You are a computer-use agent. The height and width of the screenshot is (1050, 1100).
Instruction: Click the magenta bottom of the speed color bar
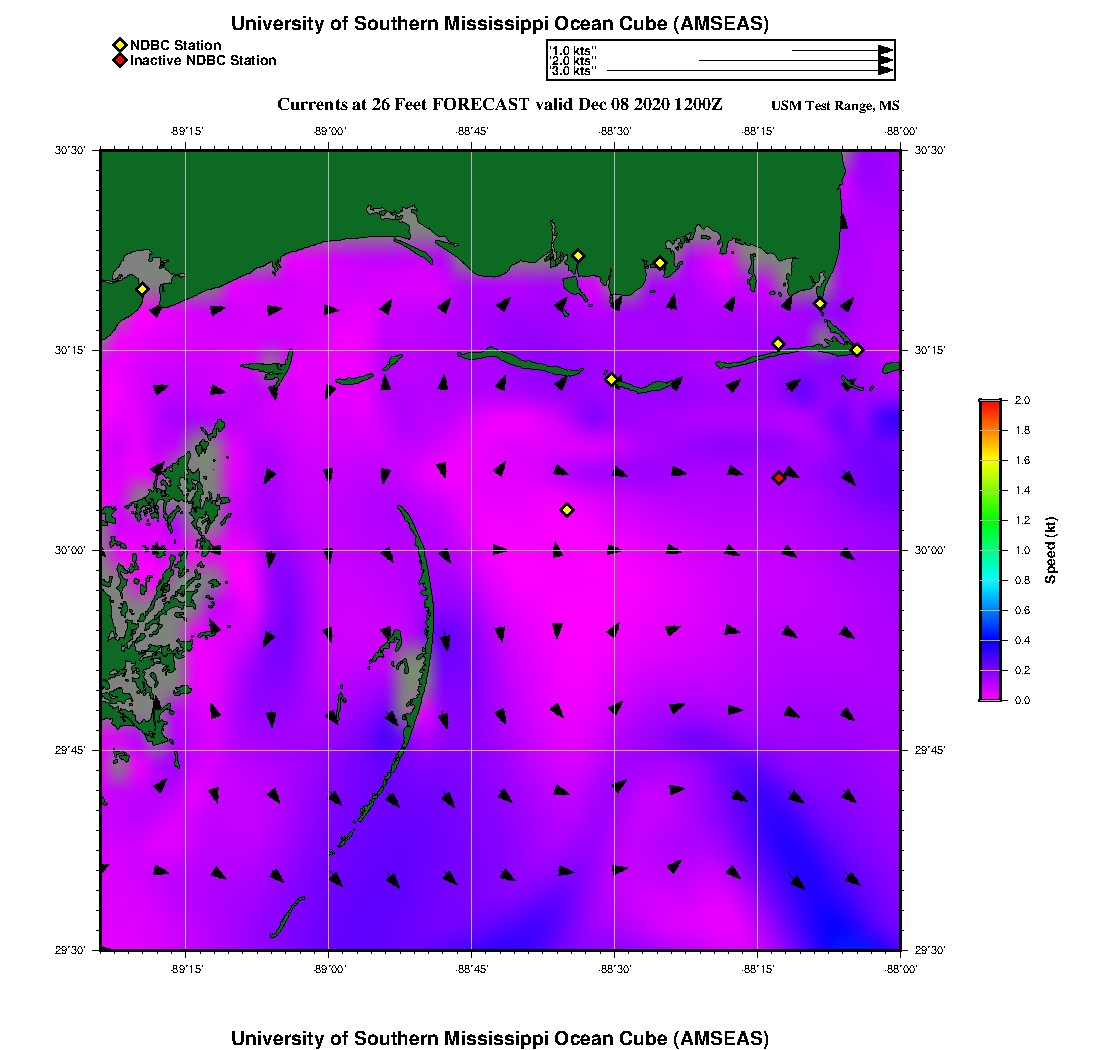pos(989,694)
